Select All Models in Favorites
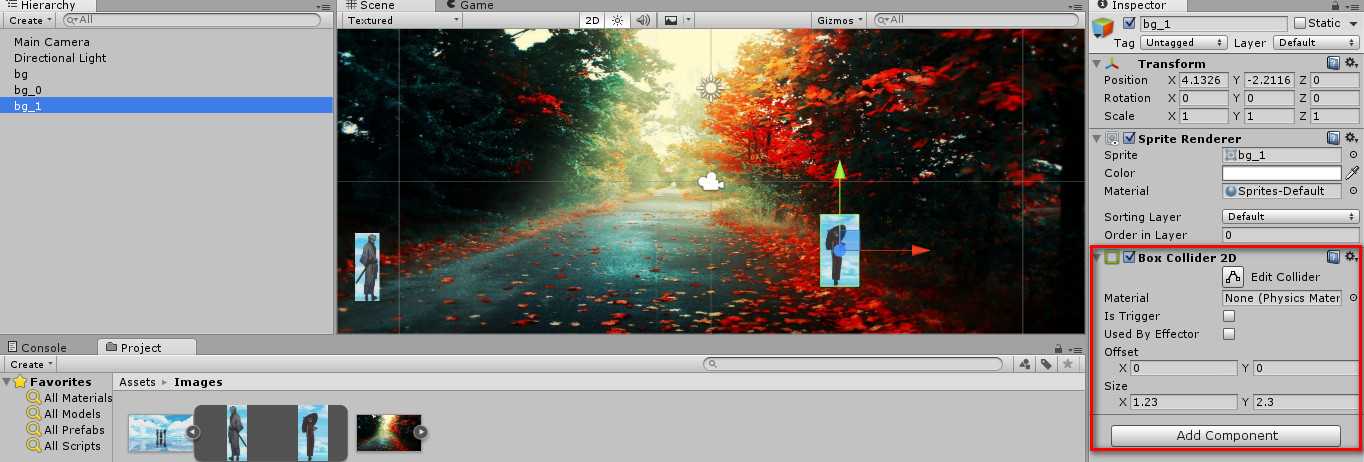1364x462 pixels. pos(64,414)
